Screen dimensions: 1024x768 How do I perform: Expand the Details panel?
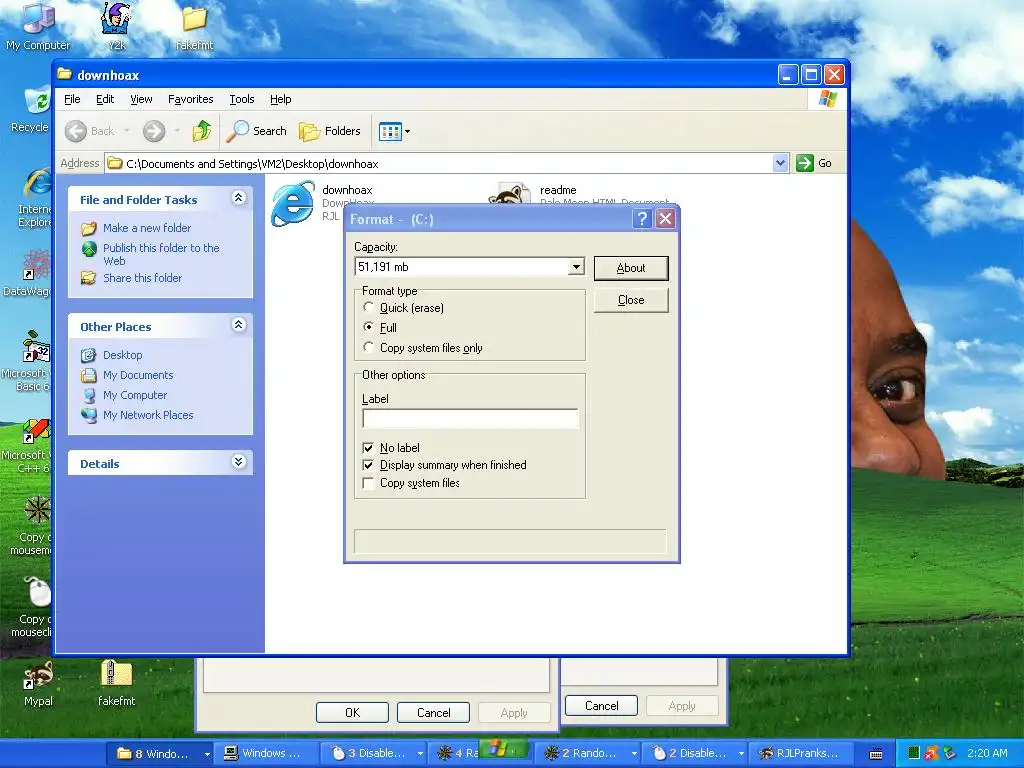pyautogui.click(x=238, y=462)
